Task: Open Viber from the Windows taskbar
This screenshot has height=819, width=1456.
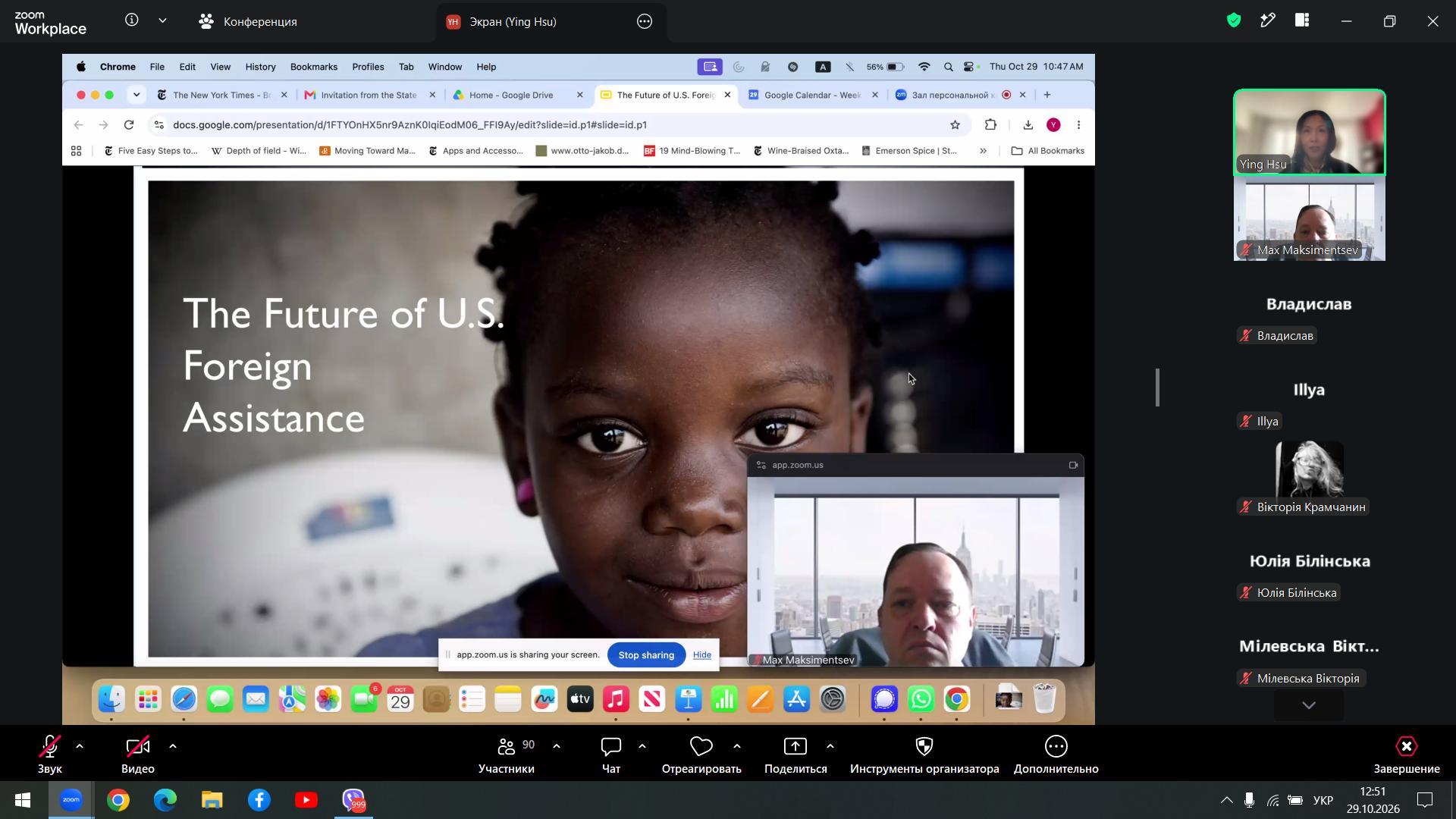Action: click(353, 800)
